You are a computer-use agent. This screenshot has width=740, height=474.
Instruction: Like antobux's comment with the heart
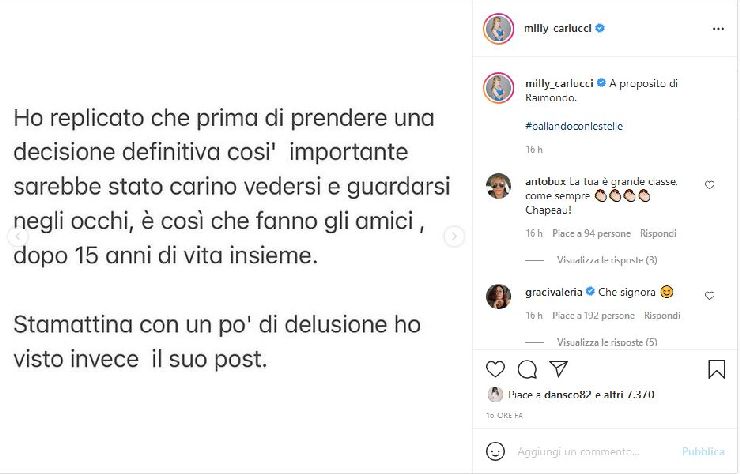point(710,185)
